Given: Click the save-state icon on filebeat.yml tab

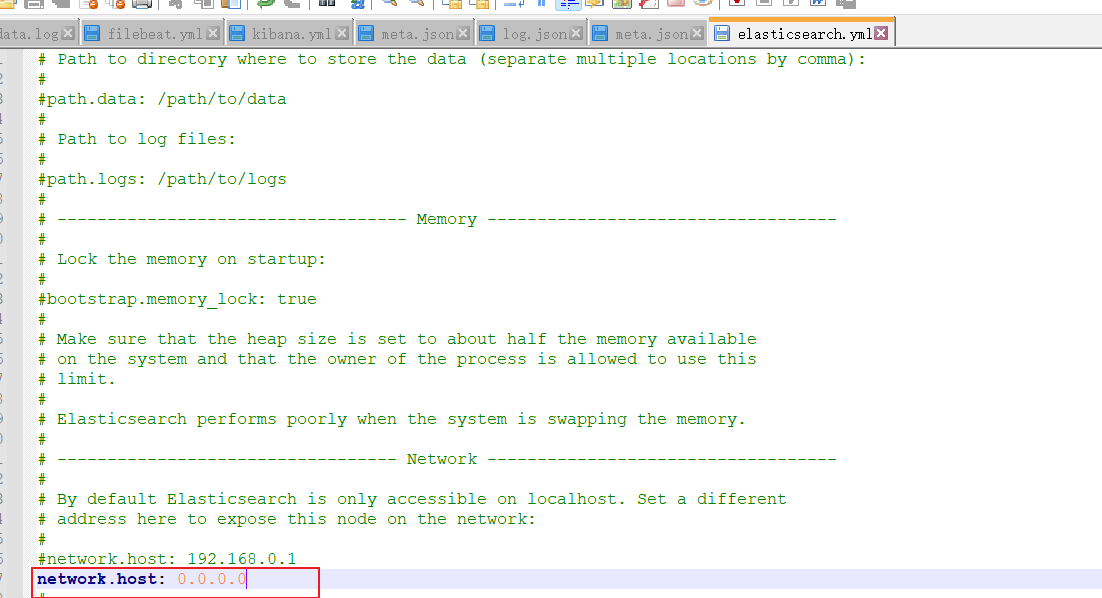Looking at the screenshot, I should [x=92, y=33].
